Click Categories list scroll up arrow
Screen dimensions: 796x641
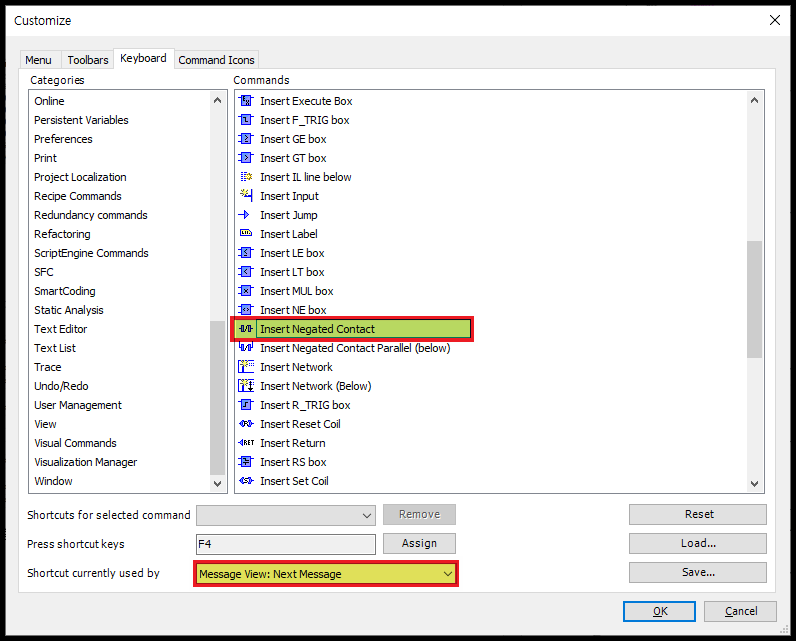217,100
